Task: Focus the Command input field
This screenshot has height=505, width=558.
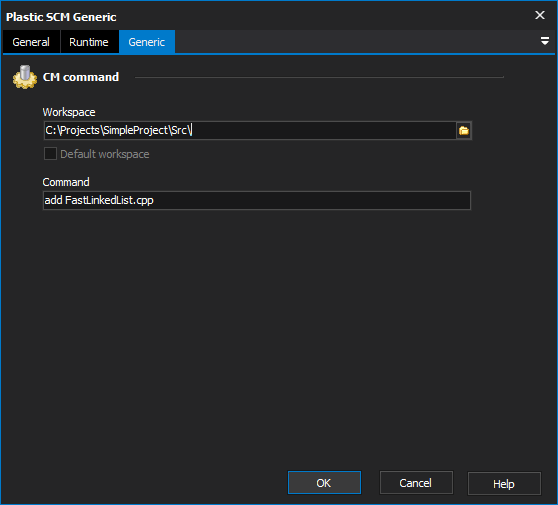Action: click(257, 200)
